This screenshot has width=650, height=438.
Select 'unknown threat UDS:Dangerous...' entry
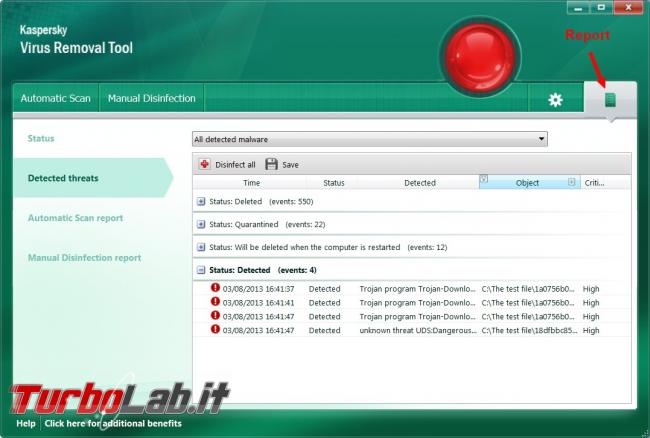(x=418, y=331)
